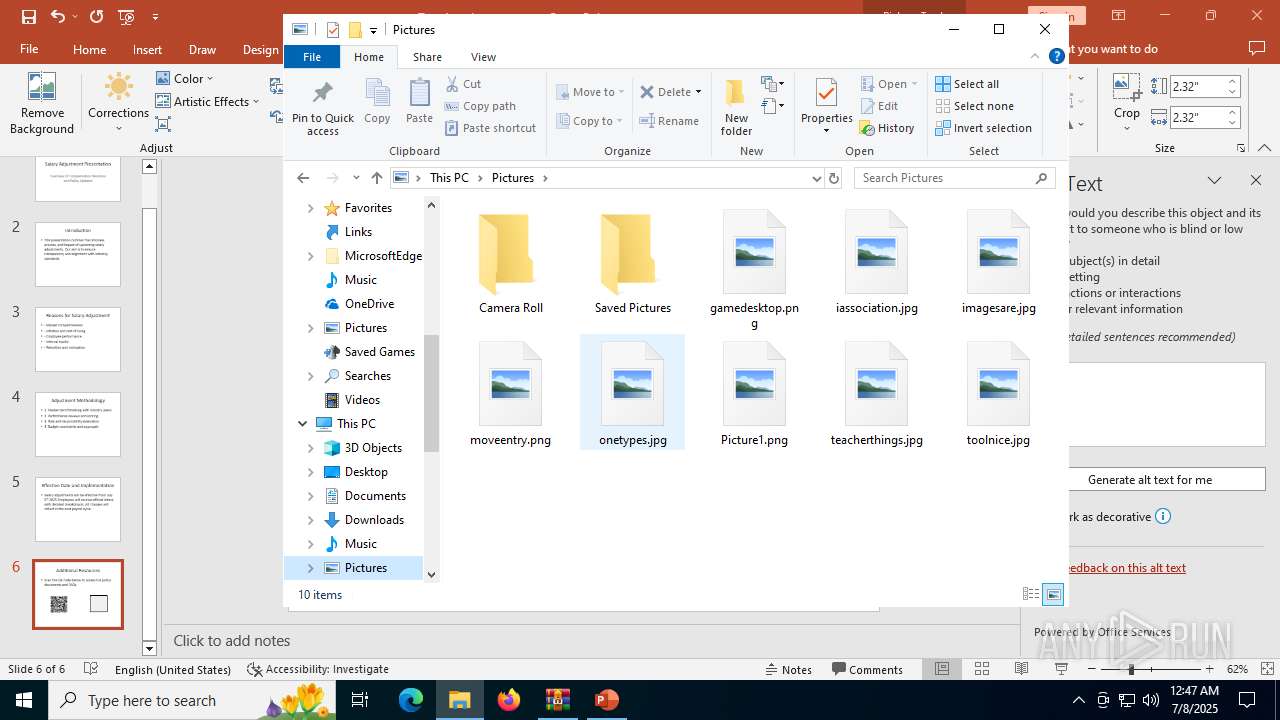Click the Search Pictures box

pyautogui.click(x=954, y=178)
